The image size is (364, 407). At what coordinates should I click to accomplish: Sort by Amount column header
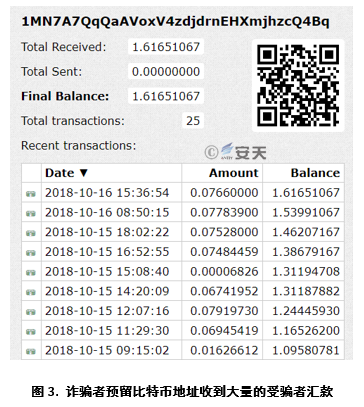233,173
